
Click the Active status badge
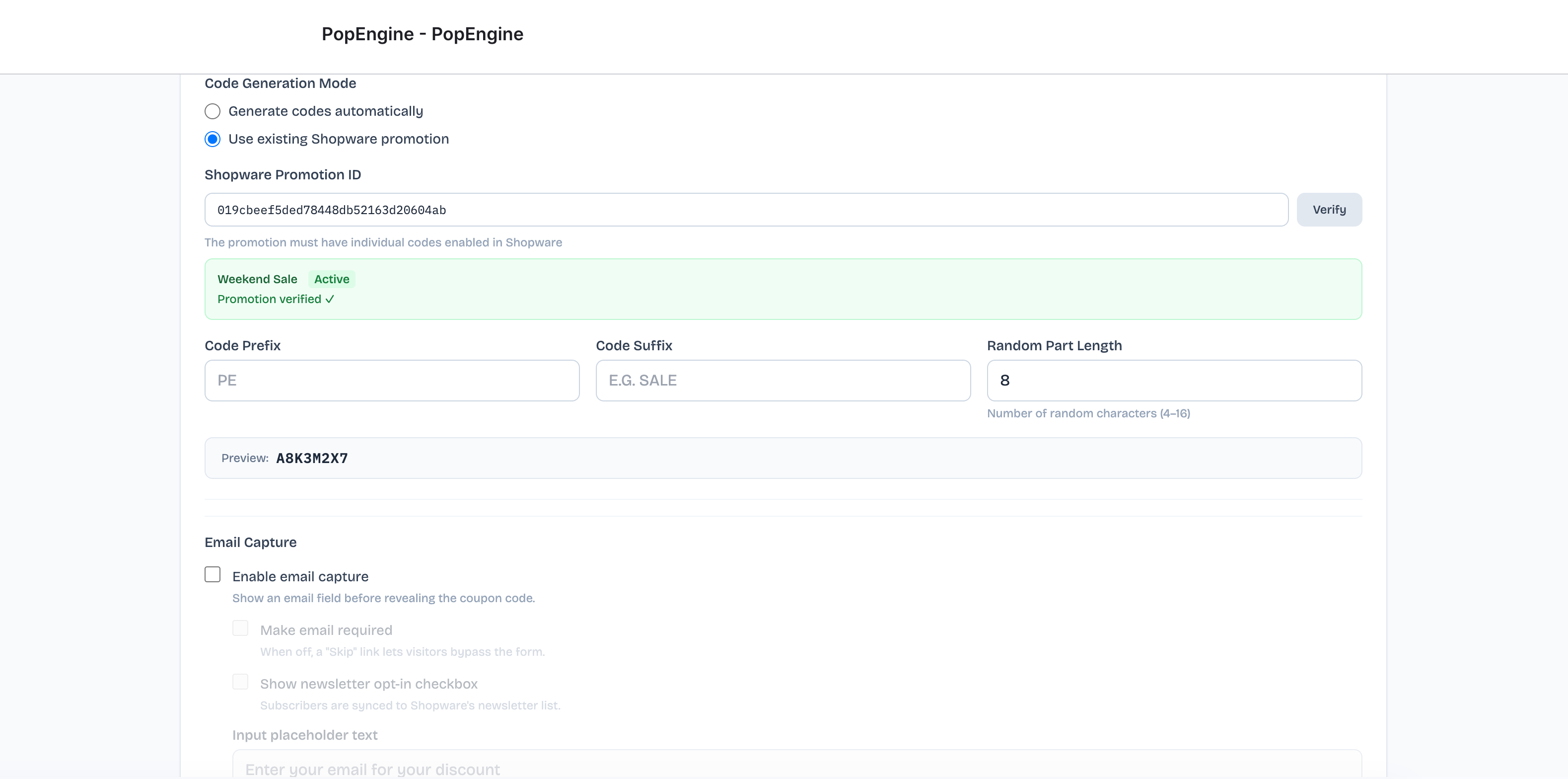[331, 279]
